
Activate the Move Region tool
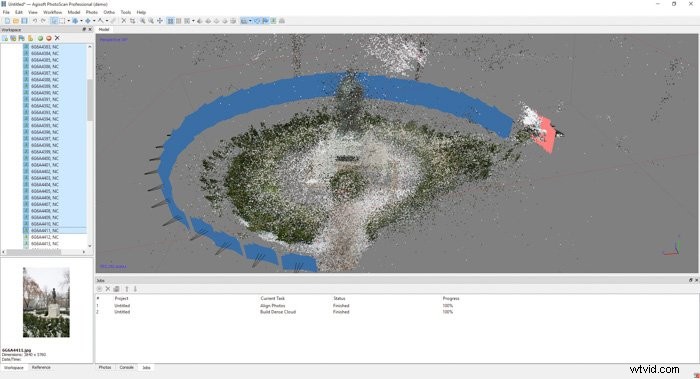click(x=75, y=21)
